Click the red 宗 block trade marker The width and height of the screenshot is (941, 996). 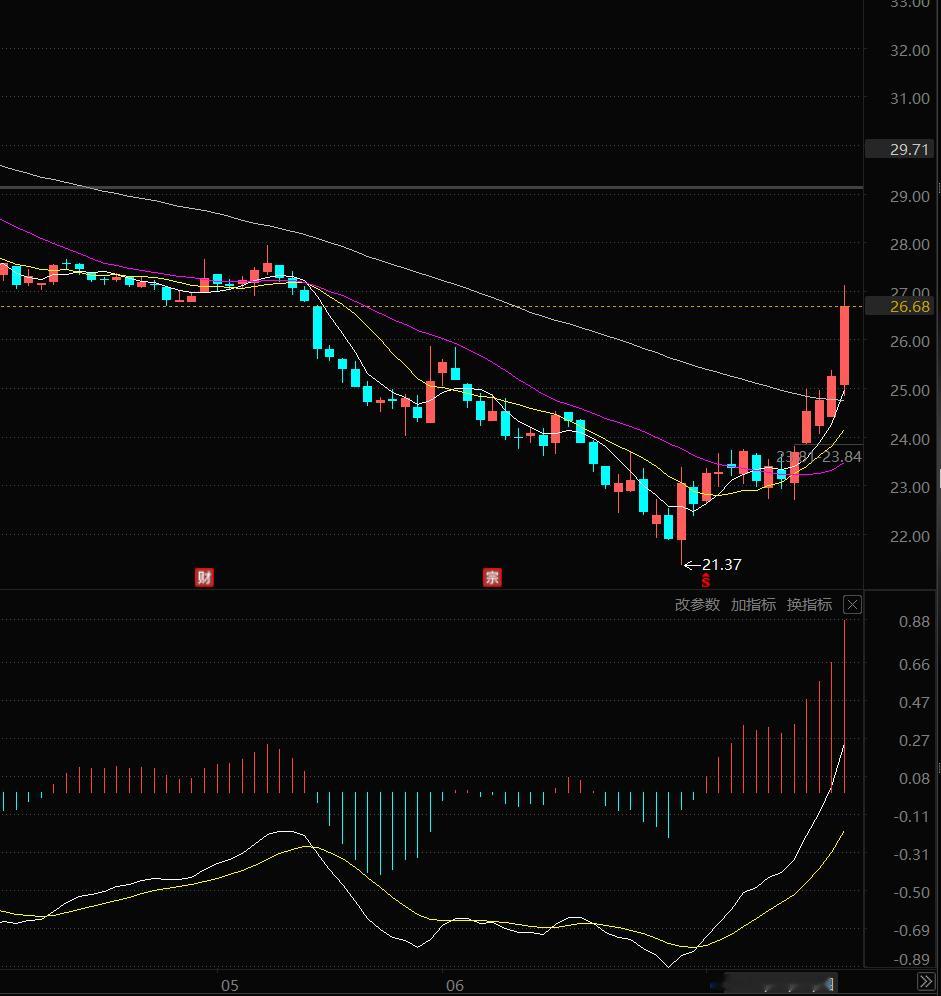pyautogui.click(x=492, y=577)
